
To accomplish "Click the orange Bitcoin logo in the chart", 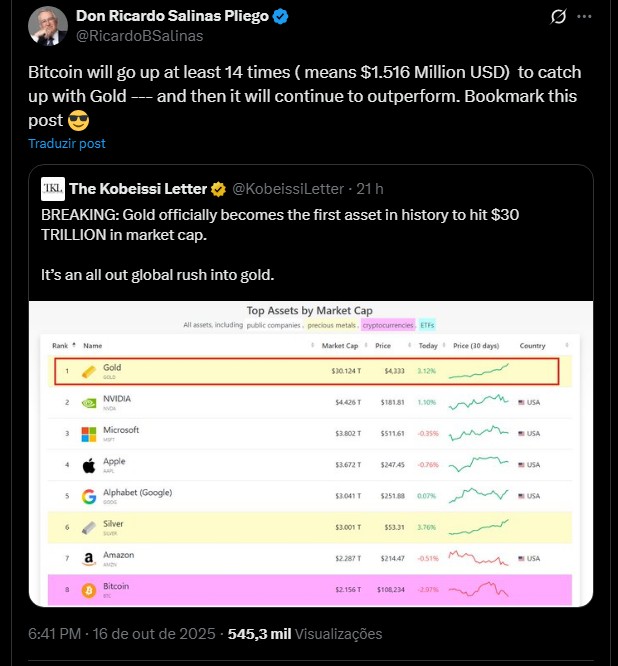I will (x=88, y=590).
